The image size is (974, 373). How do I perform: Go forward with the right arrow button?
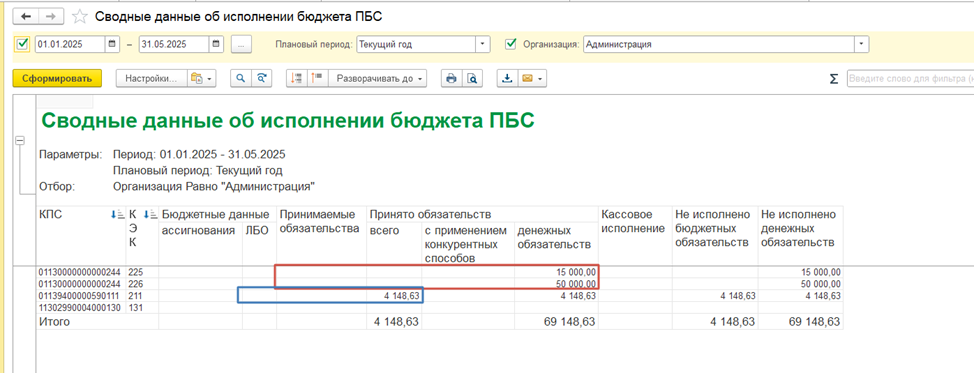point(51,17)
